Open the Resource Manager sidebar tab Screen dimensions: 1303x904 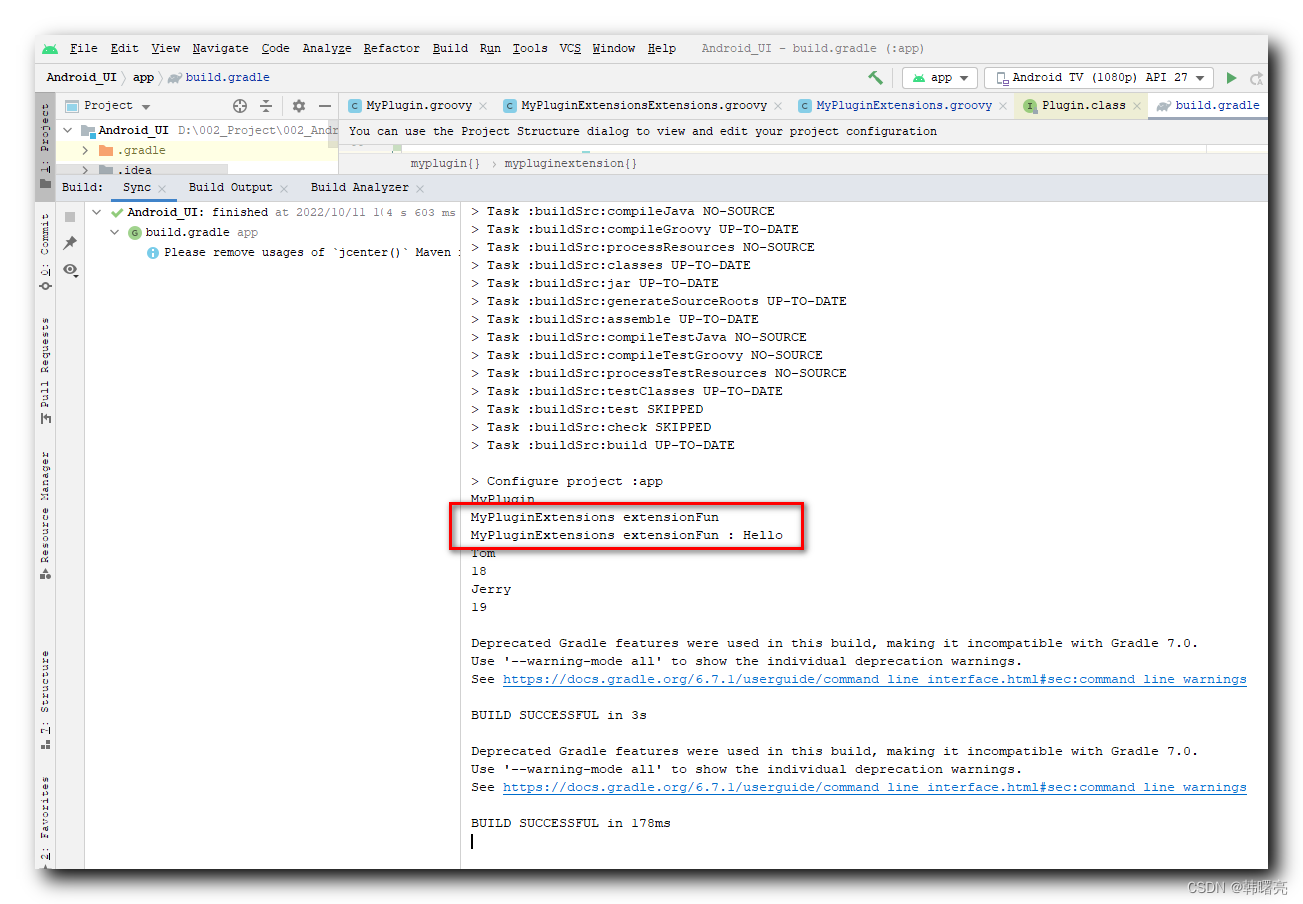[45, 516]
